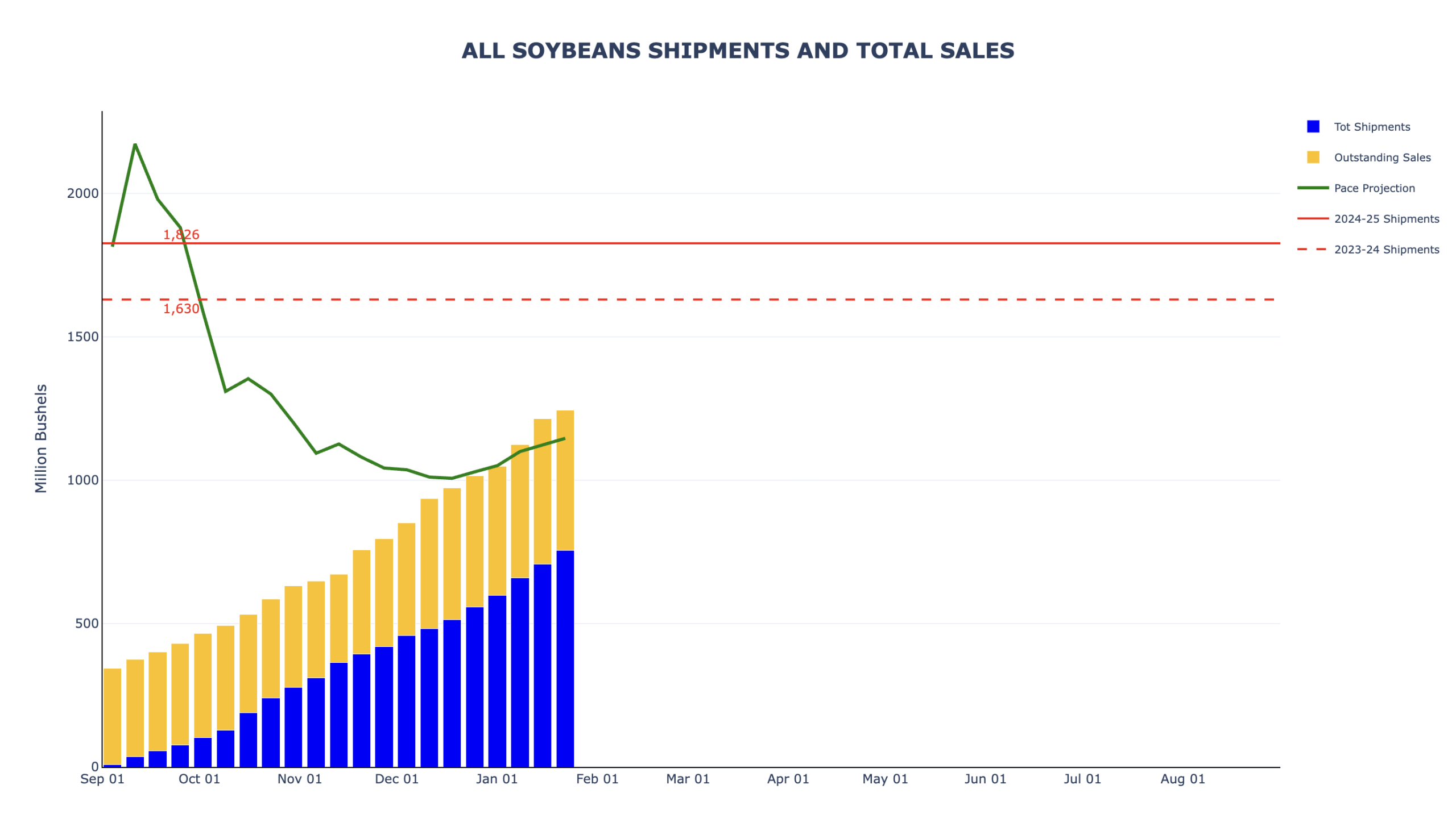
Task: Toggle the 2023-24 Shipments legend label
Action: (1386, 250)
